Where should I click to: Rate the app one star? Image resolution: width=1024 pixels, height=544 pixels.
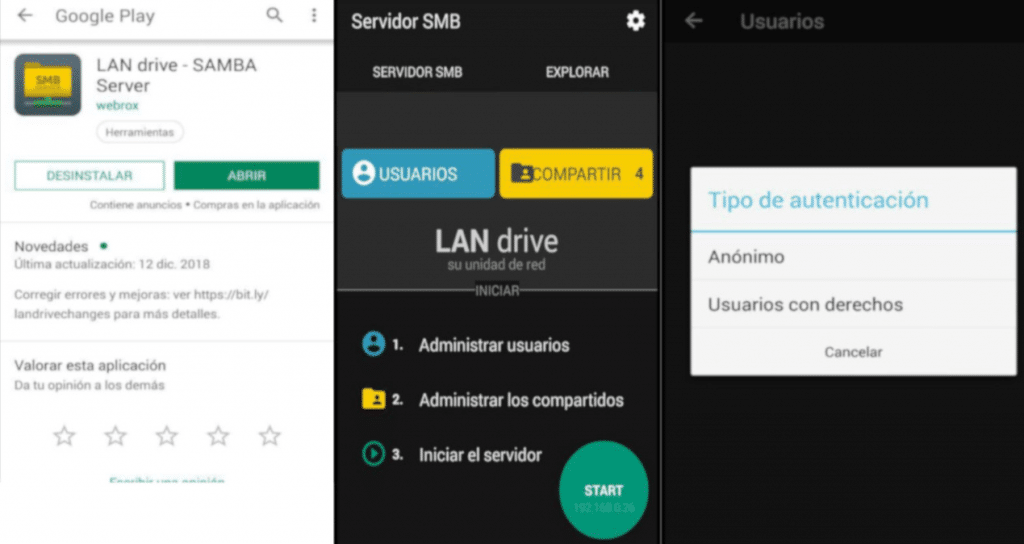[x=64, y=436]
